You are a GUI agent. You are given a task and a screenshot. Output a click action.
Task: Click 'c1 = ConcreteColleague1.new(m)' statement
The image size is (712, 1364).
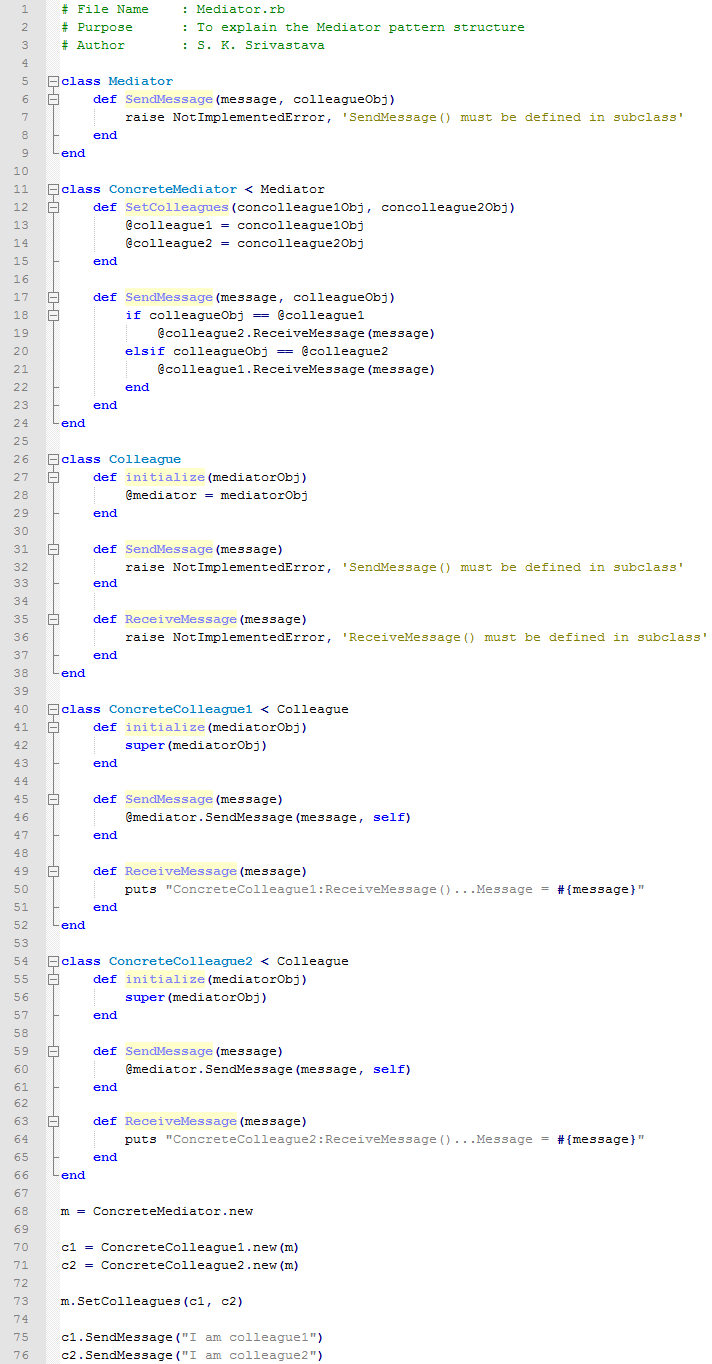click(180, 1247)
